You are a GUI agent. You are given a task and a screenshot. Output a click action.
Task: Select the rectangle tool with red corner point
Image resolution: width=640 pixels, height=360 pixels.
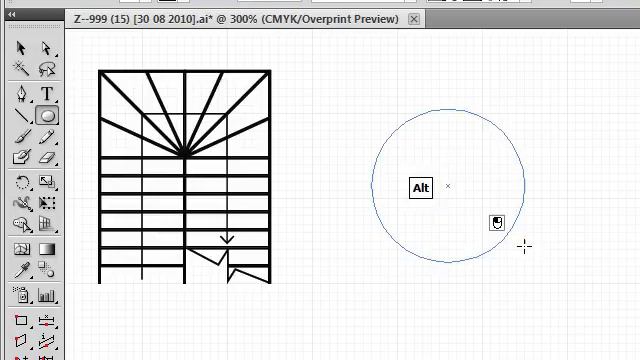pyautogui.click(x=21, y=320)
